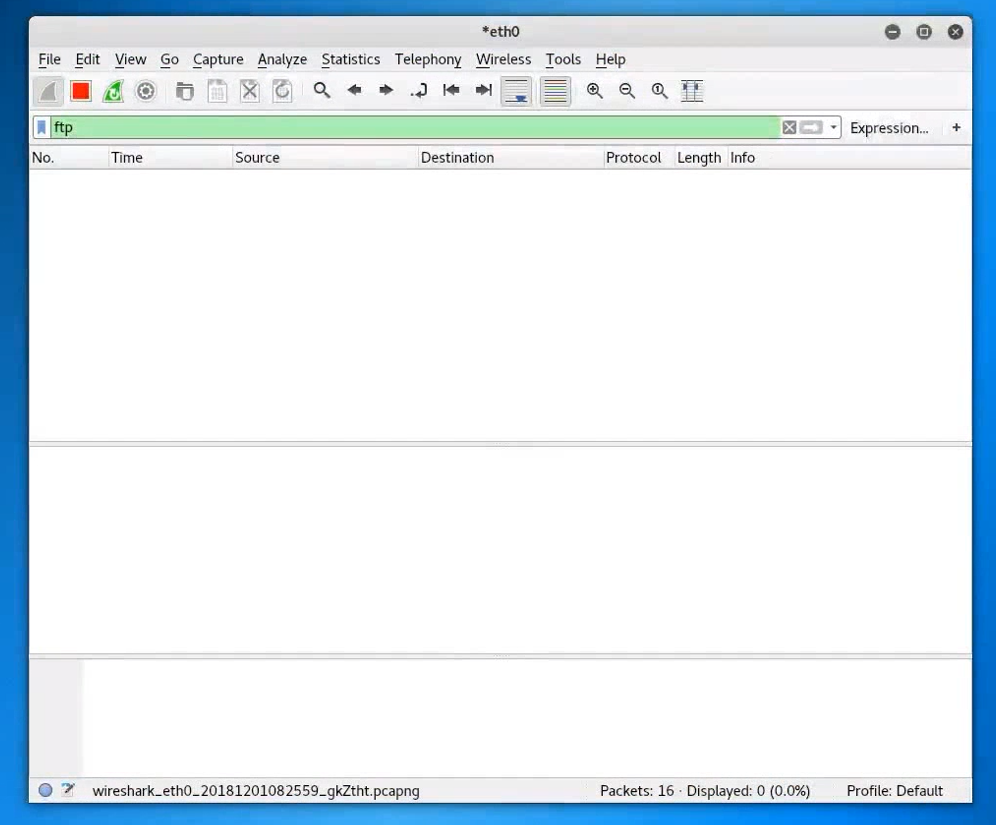Sort by the No. column header
The height and width of the screenshot is (825, 996).
(x=69, y=158)
